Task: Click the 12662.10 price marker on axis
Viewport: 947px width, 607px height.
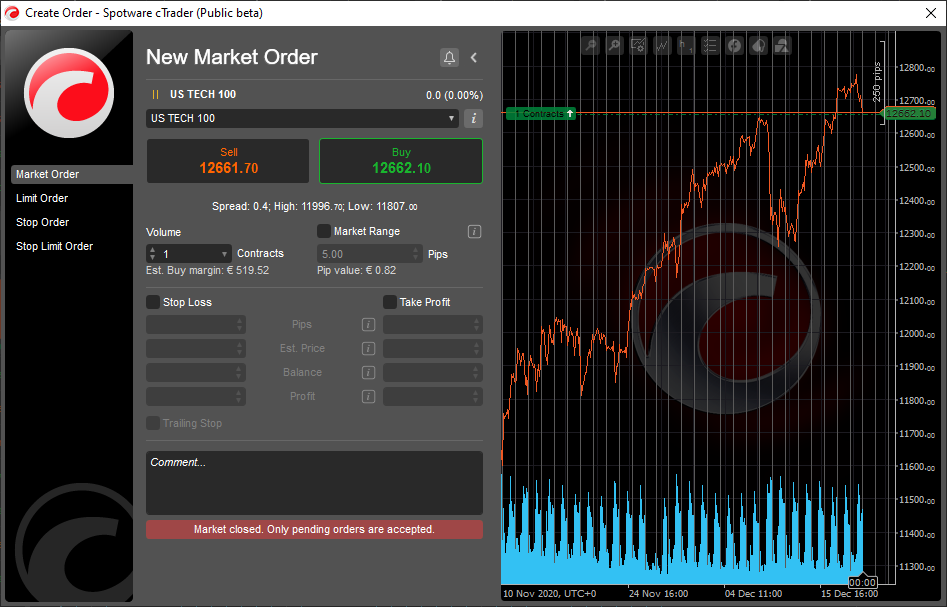Action: tap(909, 113)
